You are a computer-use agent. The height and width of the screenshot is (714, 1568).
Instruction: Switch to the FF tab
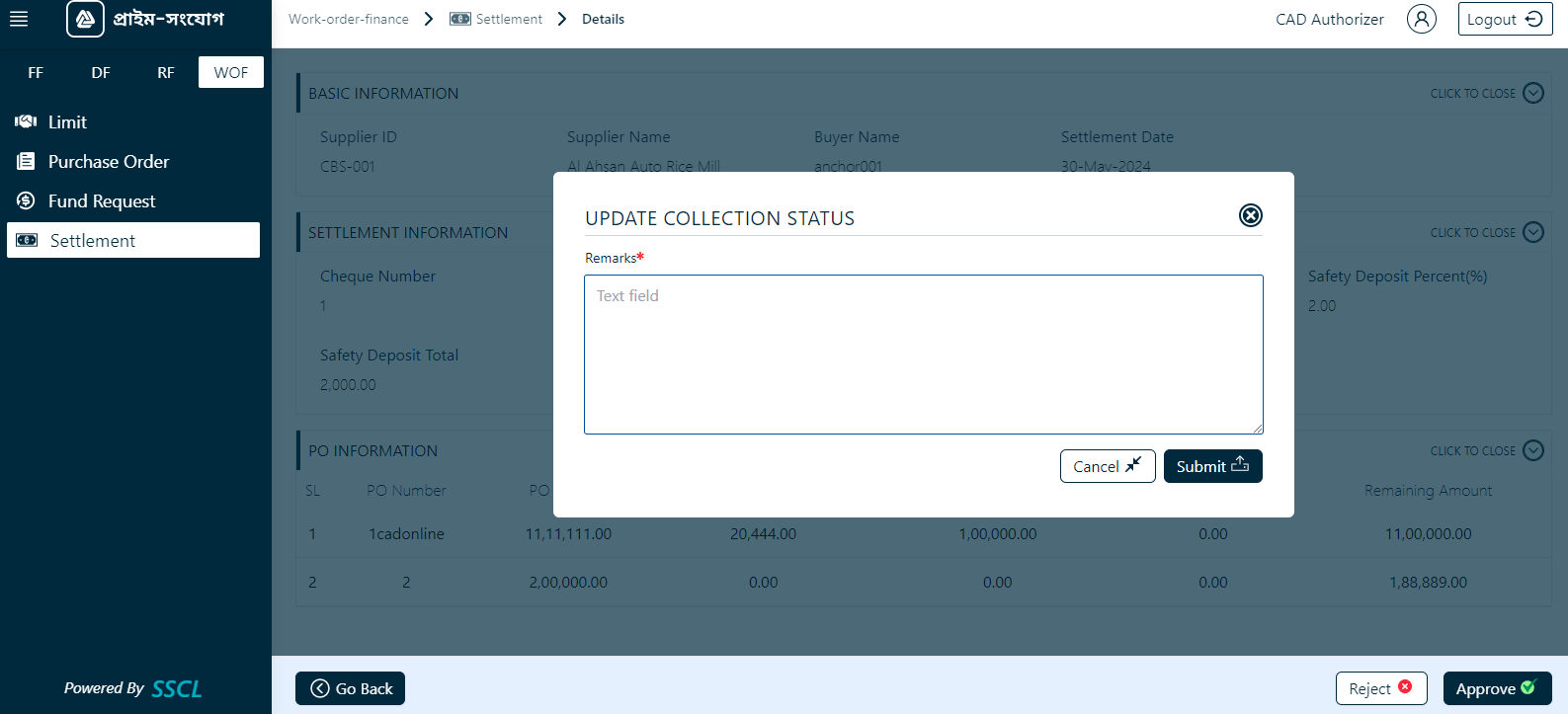(x=36, y=72)
